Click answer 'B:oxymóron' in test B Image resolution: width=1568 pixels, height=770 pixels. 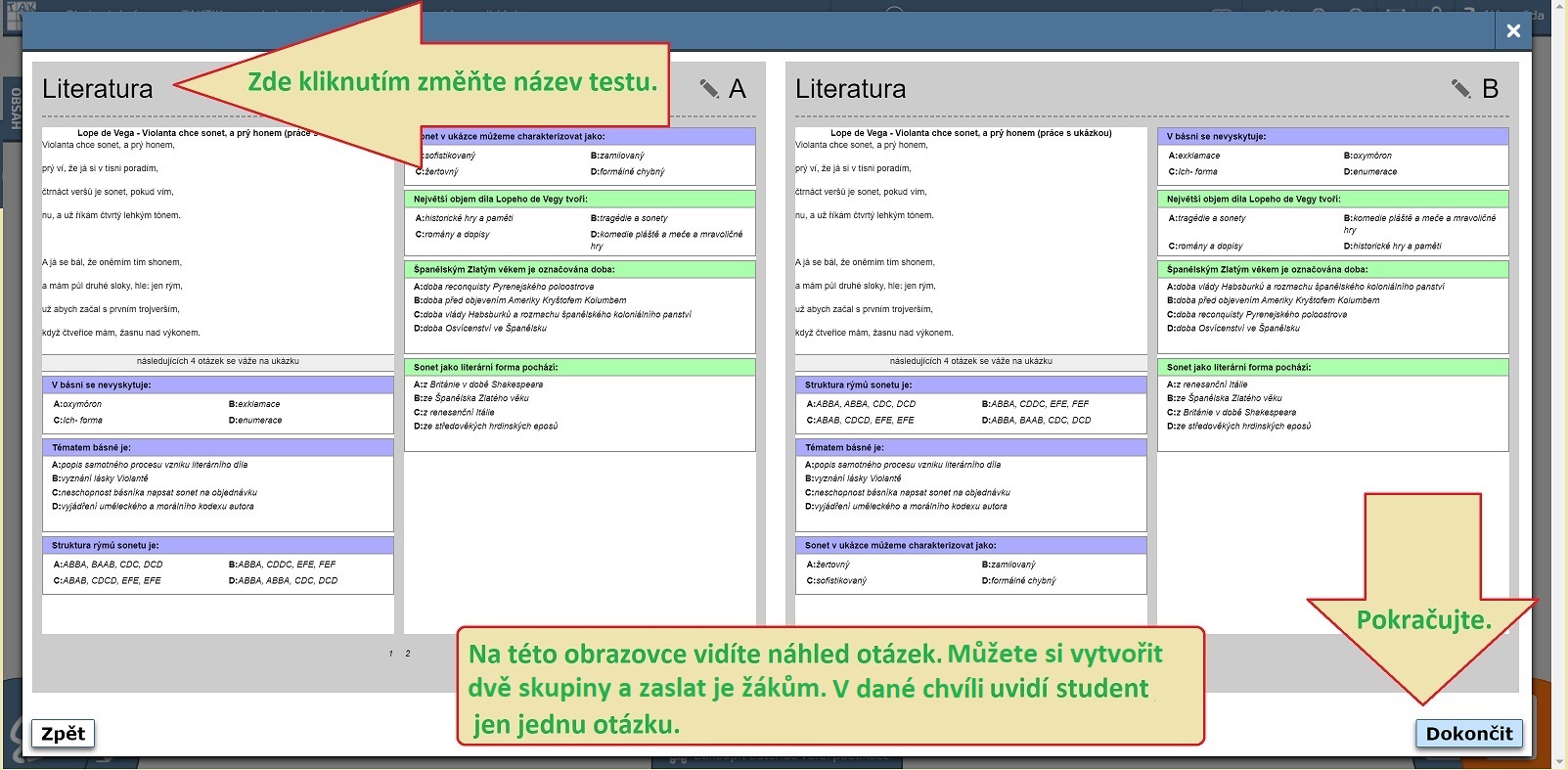click(x=1367, y=156)
